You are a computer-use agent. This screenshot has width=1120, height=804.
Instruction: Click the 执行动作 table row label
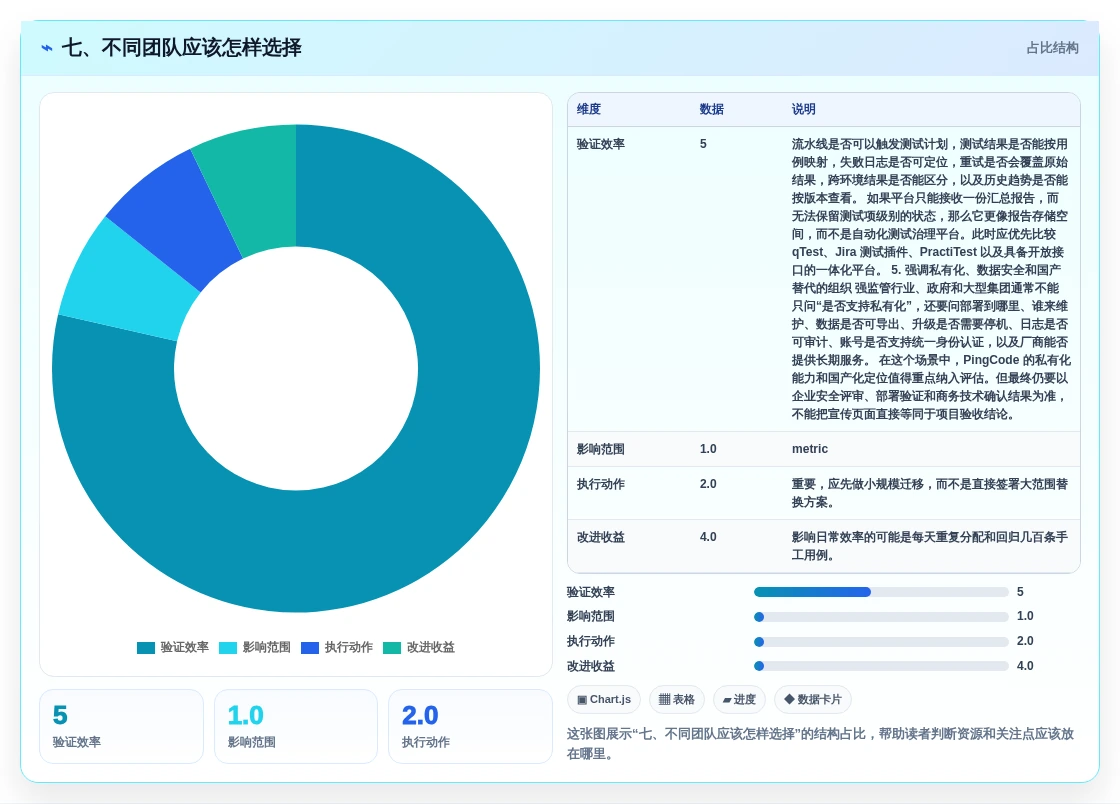pos(601,484)
